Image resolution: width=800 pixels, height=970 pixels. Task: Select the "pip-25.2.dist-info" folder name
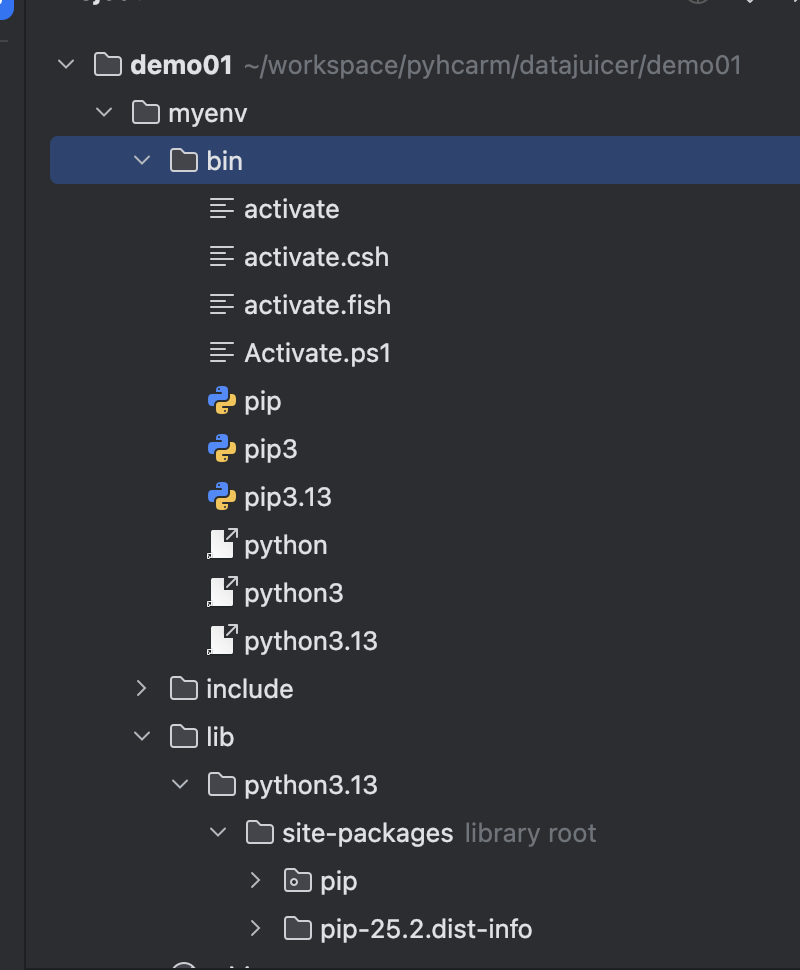(426, 929)
